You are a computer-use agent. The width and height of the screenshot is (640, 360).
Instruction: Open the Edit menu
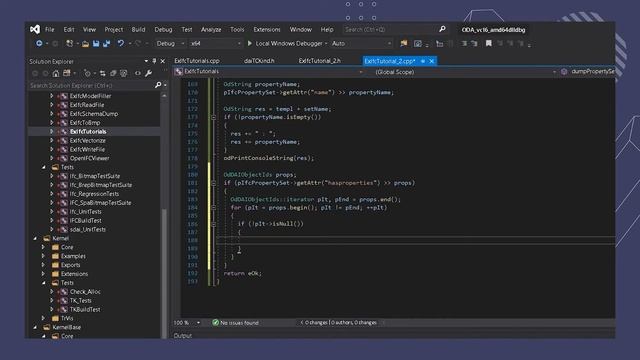(69, 29)
